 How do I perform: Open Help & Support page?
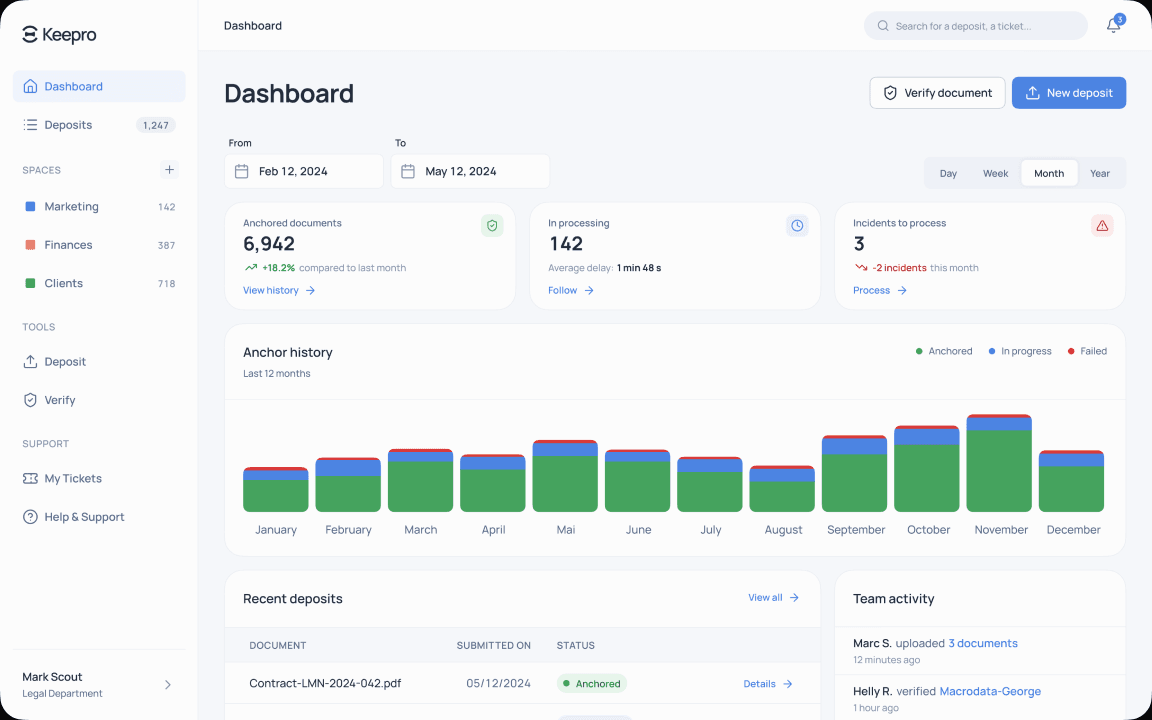99,516
